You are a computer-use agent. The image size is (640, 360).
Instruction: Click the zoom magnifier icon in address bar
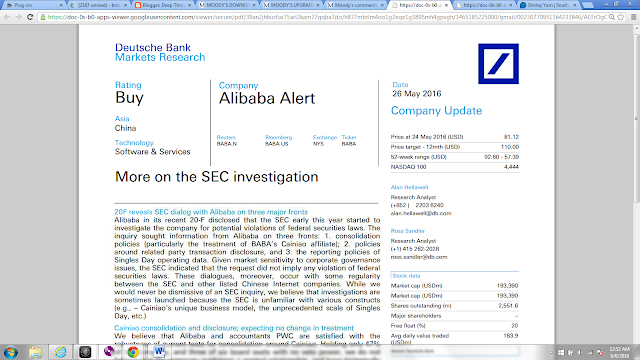pyautogui.click(x=612, y=17)
